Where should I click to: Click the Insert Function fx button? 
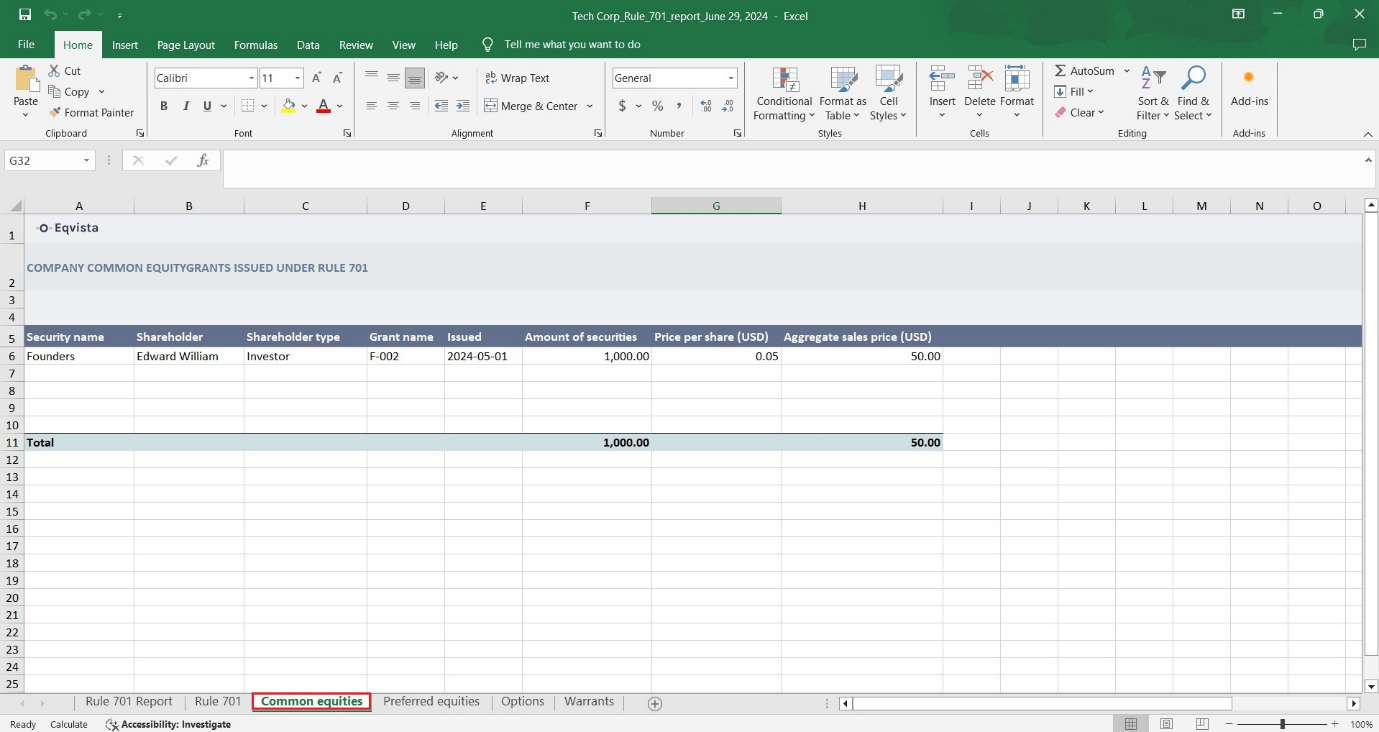[x=202, y=160]
